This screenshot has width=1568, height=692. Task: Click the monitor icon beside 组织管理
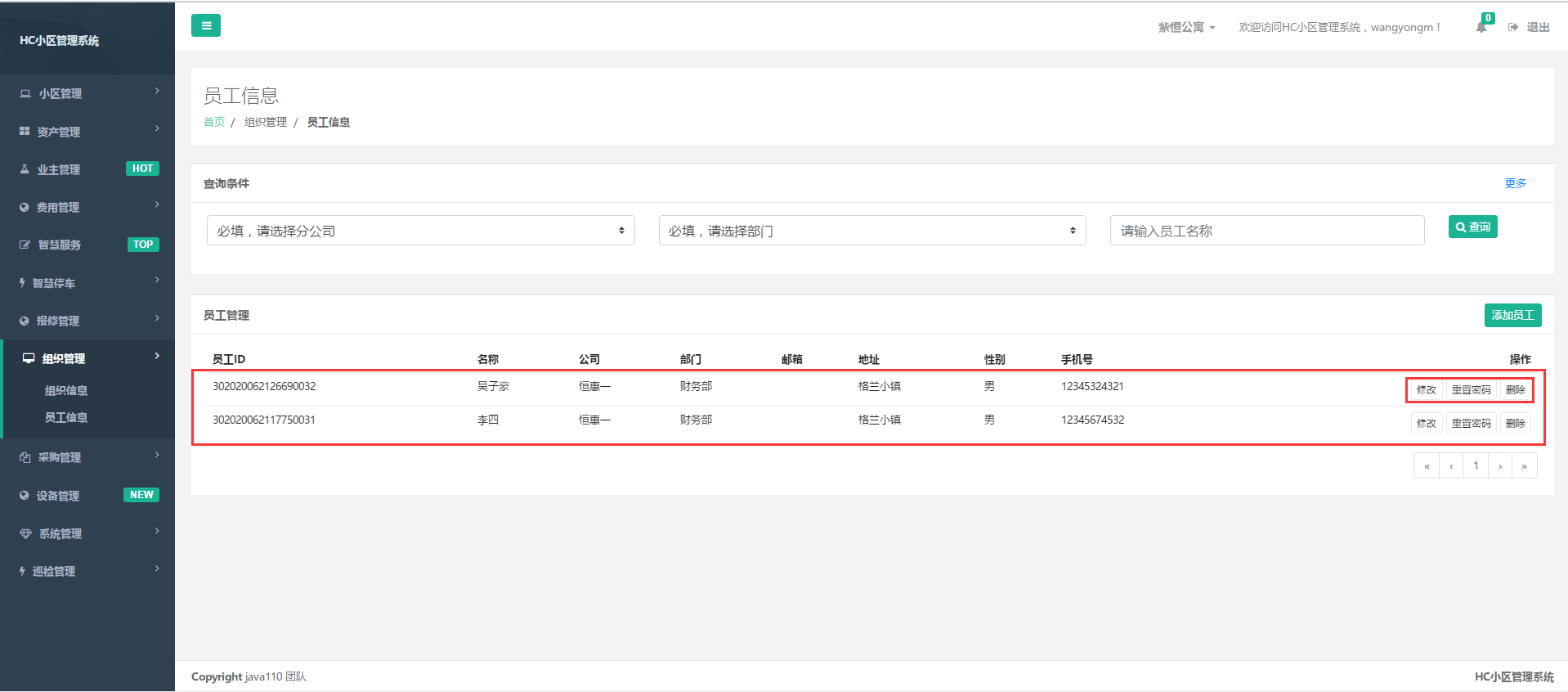click(x=29, y=358)
